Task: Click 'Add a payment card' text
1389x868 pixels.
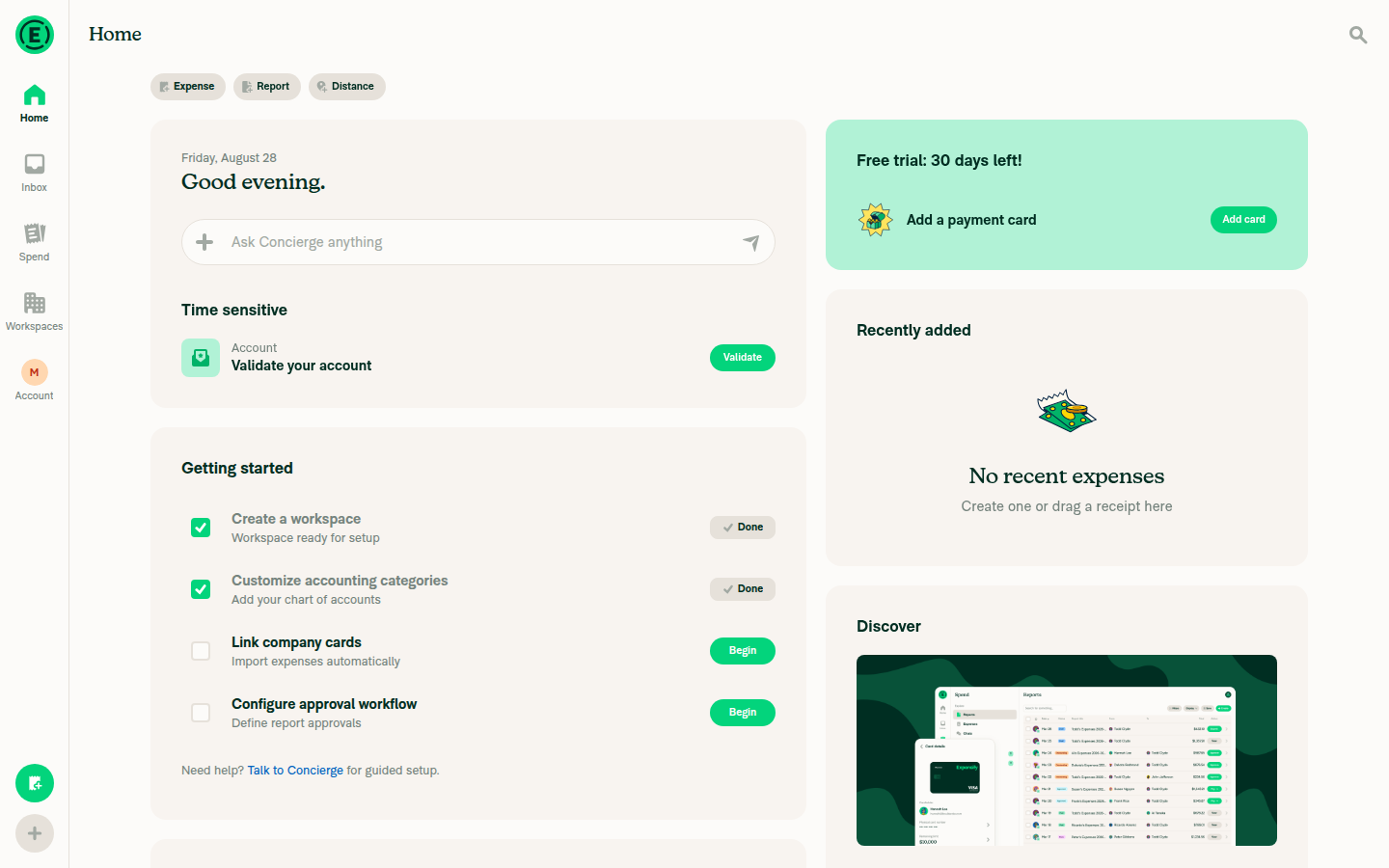Action: click(971, 220)
